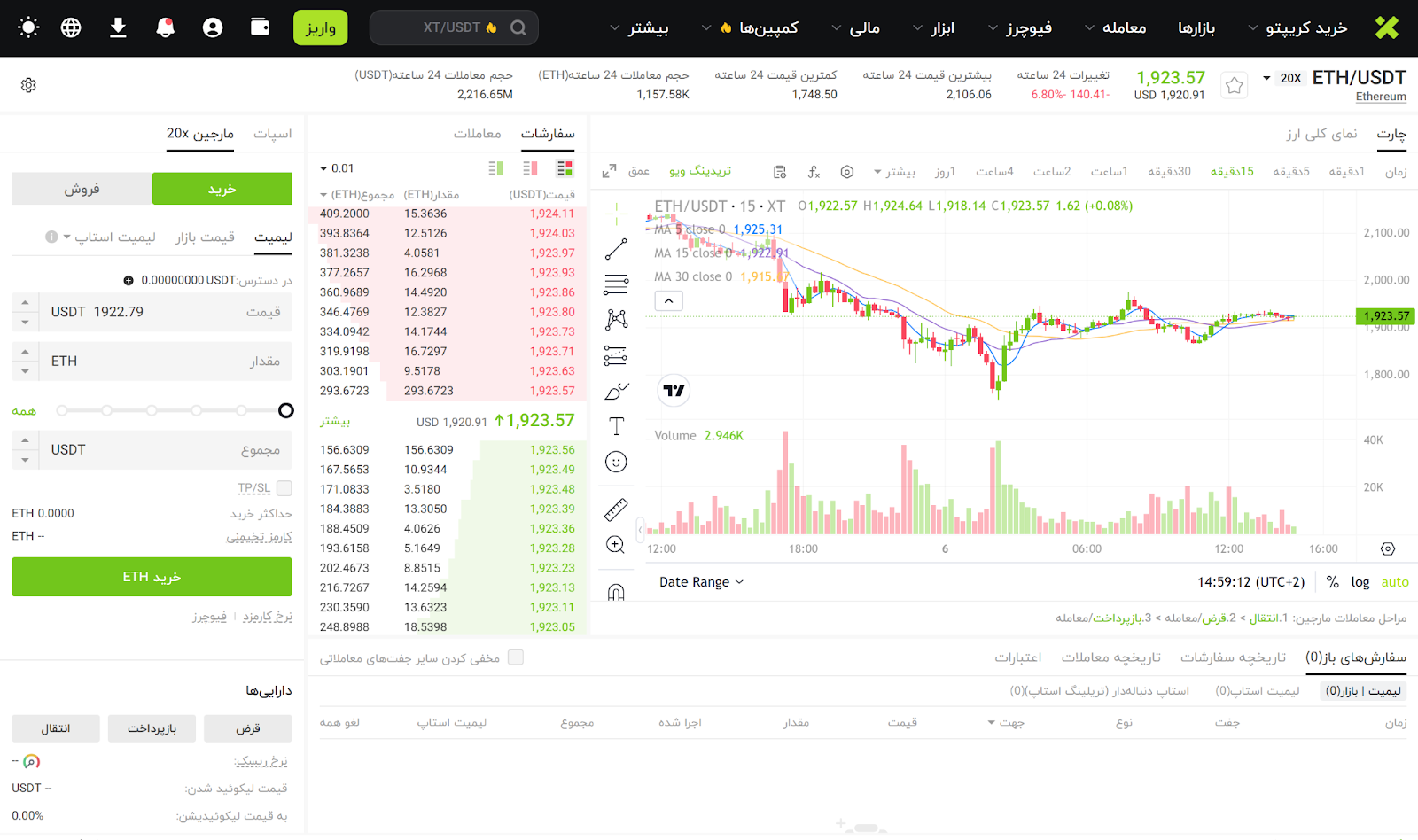Screen dimensions: 1418x840
Task: Open the notifications bell
Action: (165, 27)
